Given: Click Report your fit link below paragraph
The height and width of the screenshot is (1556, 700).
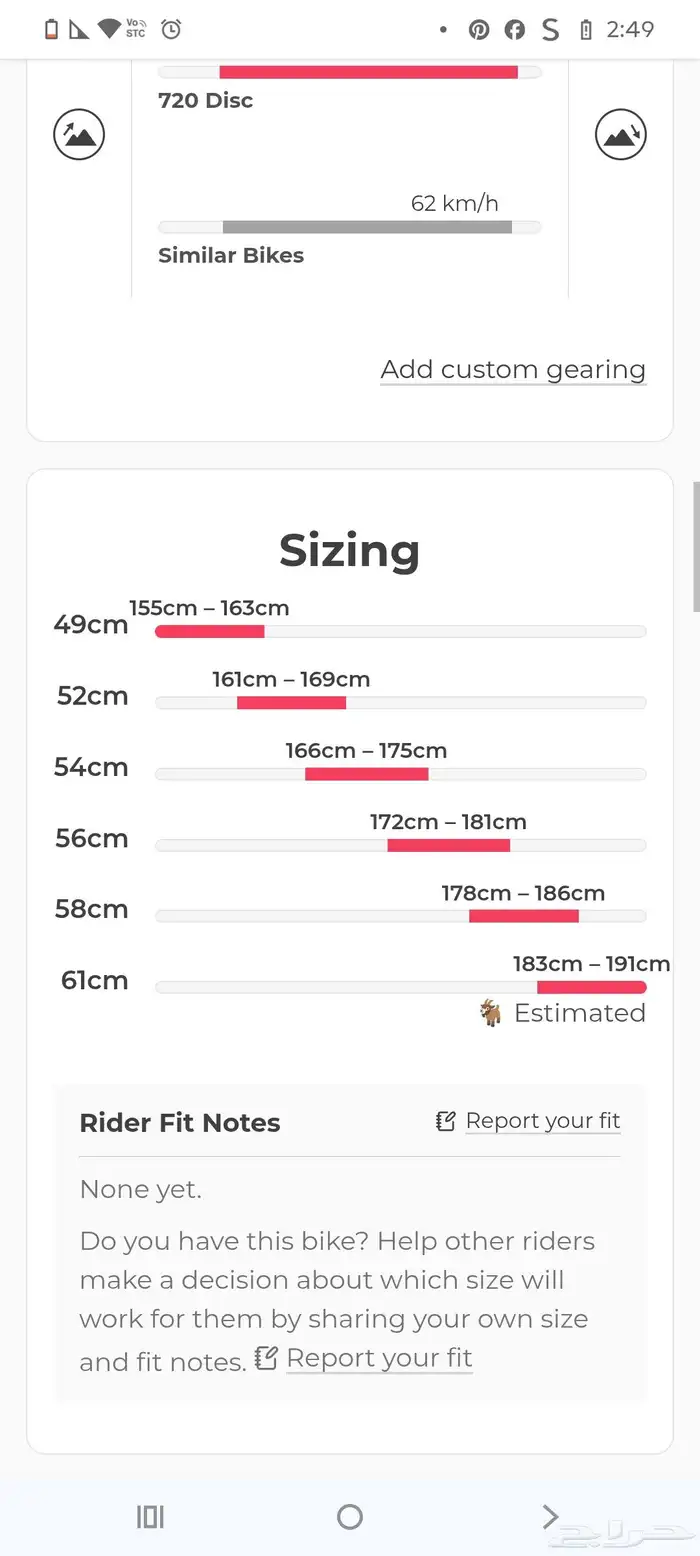Looking at the screenshot, I should [379, 1358].
